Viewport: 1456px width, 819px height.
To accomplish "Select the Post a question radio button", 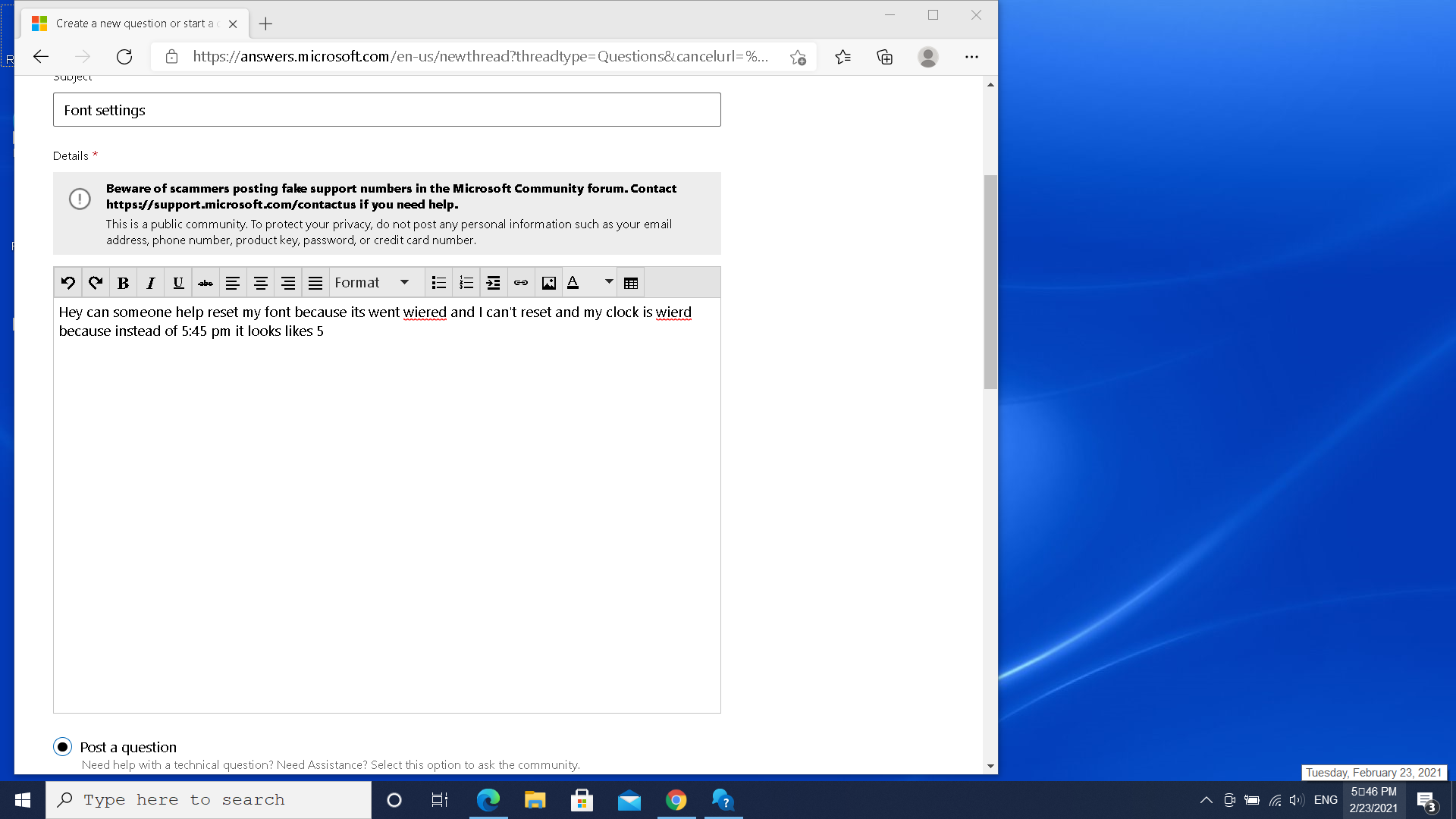I will pyautogui.click(x=63, y=747).
